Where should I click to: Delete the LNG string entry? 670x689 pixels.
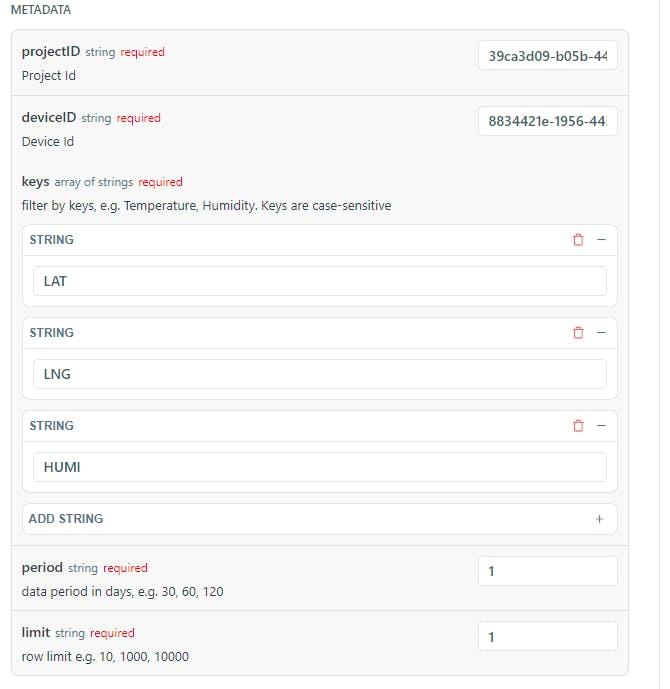[x=578, y=333]
